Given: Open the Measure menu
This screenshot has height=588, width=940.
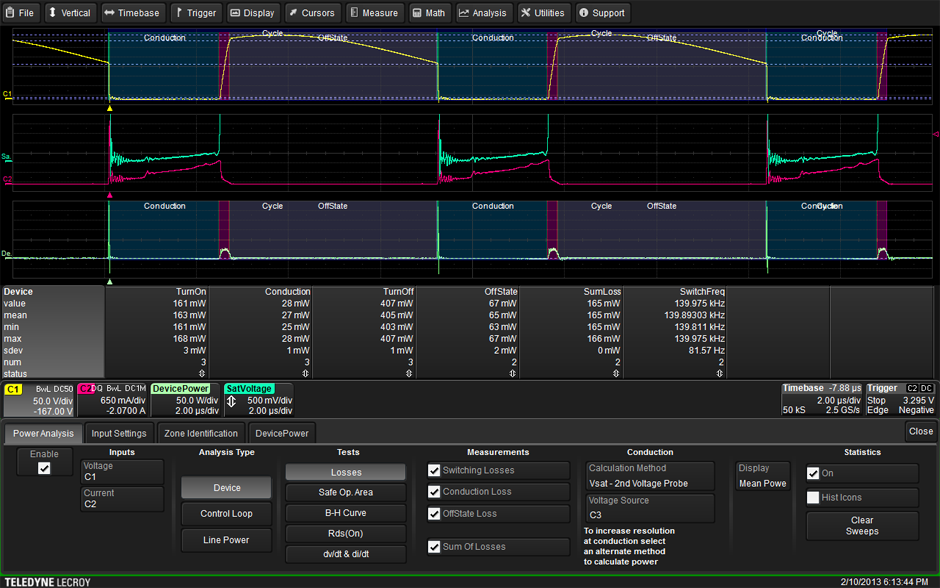Looking at the screenshot, I should coord(373,13).
